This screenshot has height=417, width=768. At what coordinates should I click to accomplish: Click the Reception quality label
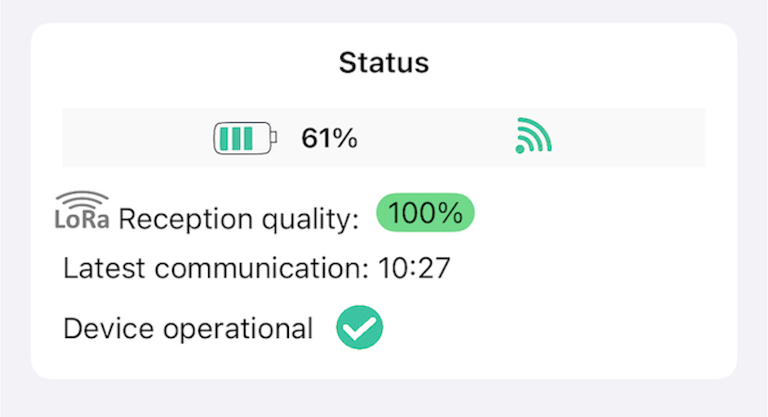pos(239,219)
